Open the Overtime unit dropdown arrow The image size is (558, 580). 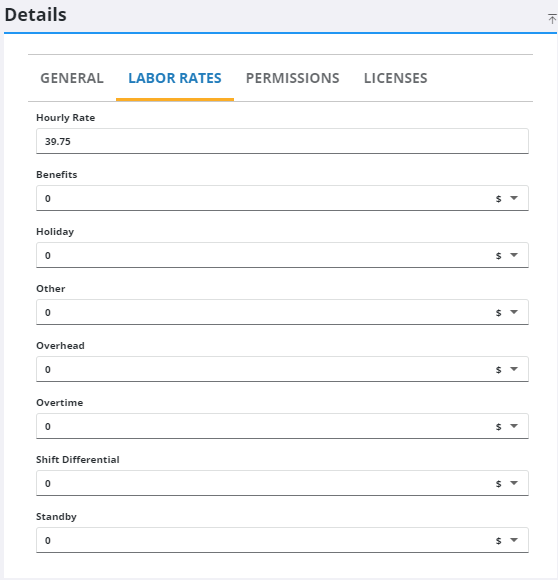[x=514, y=426]
